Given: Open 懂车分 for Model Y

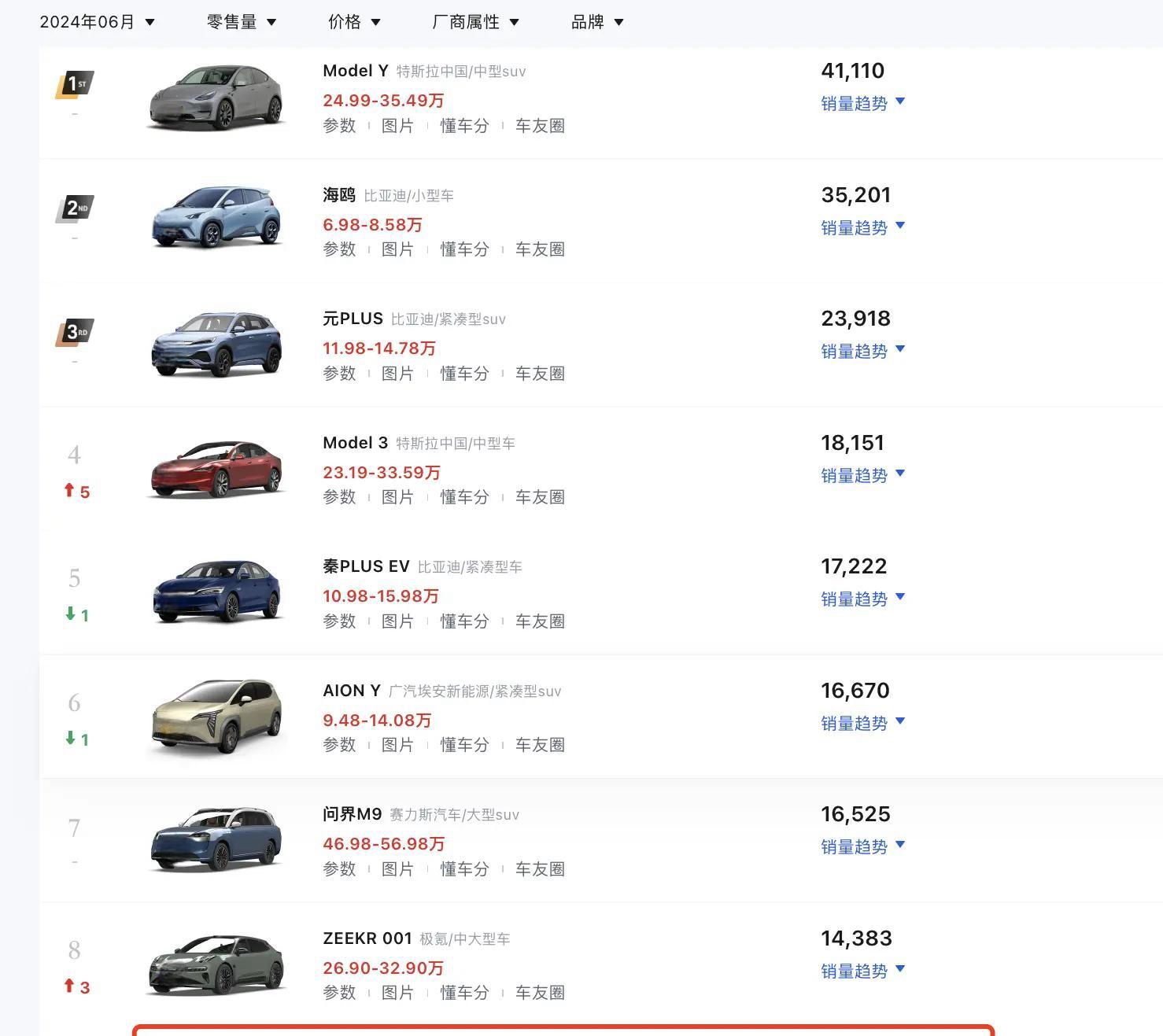Looking at the screenshot, I should point(464,126).
